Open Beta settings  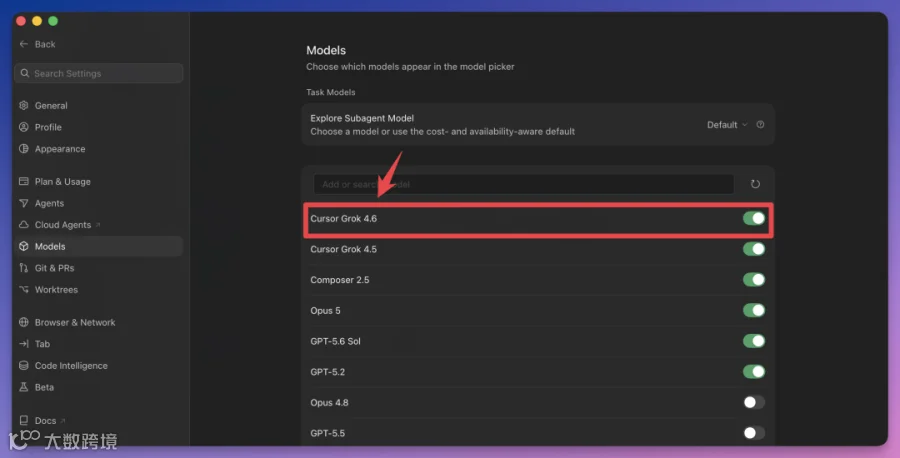pos(99,387)
